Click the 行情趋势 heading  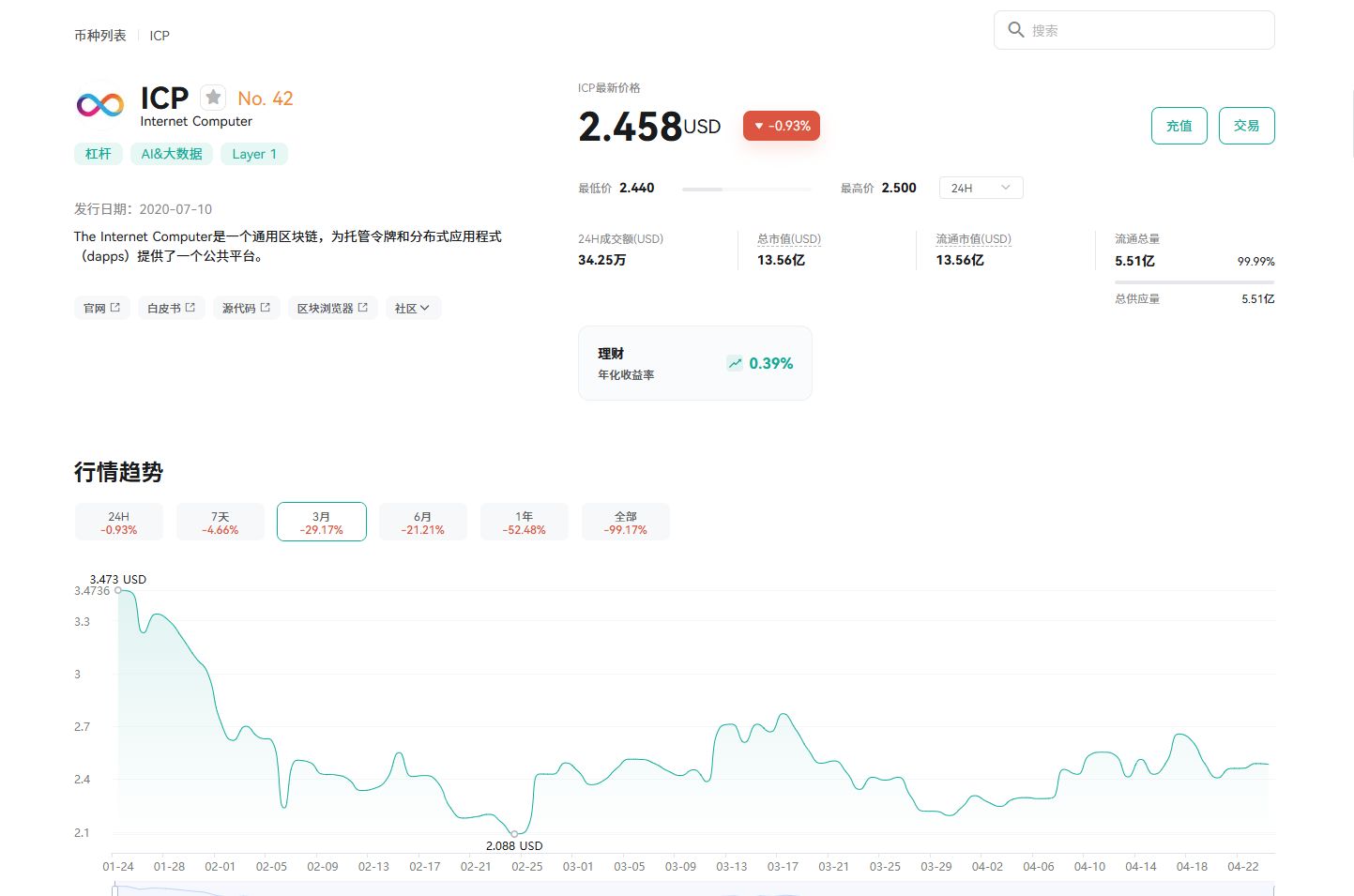(x=119, y=472)
